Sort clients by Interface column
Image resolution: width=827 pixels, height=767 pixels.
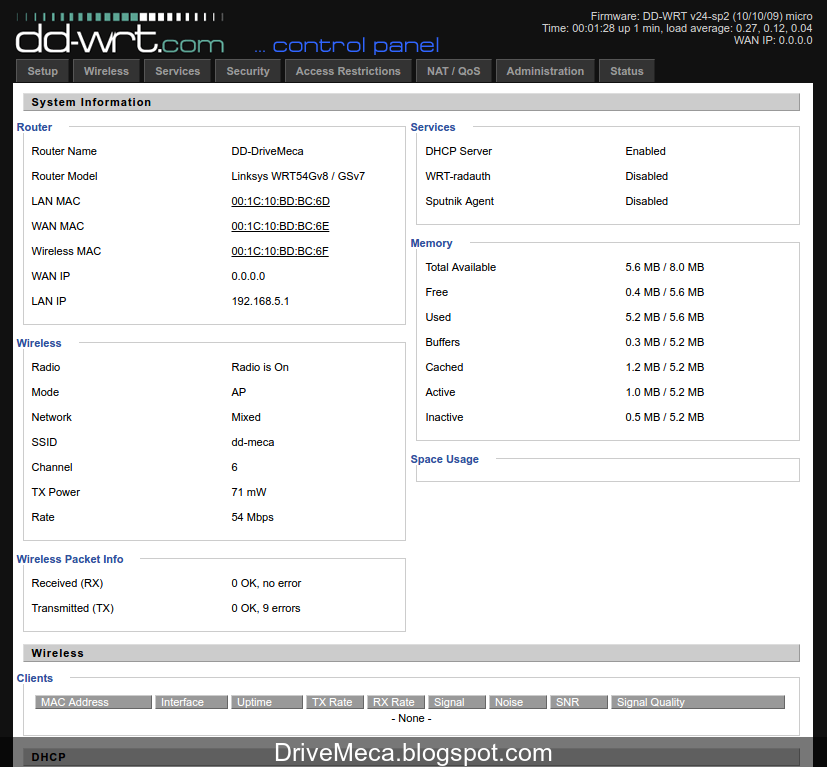[x=191, y=701]
